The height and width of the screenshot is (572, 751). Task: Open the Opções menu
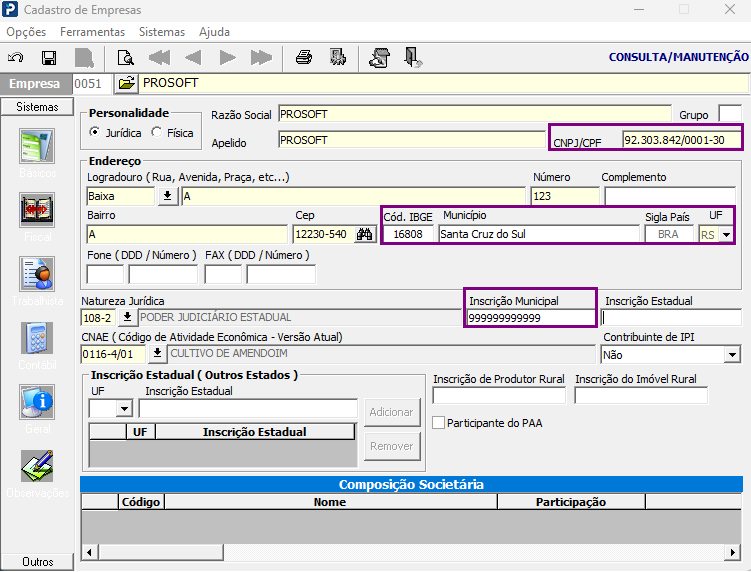pos(26,32)
